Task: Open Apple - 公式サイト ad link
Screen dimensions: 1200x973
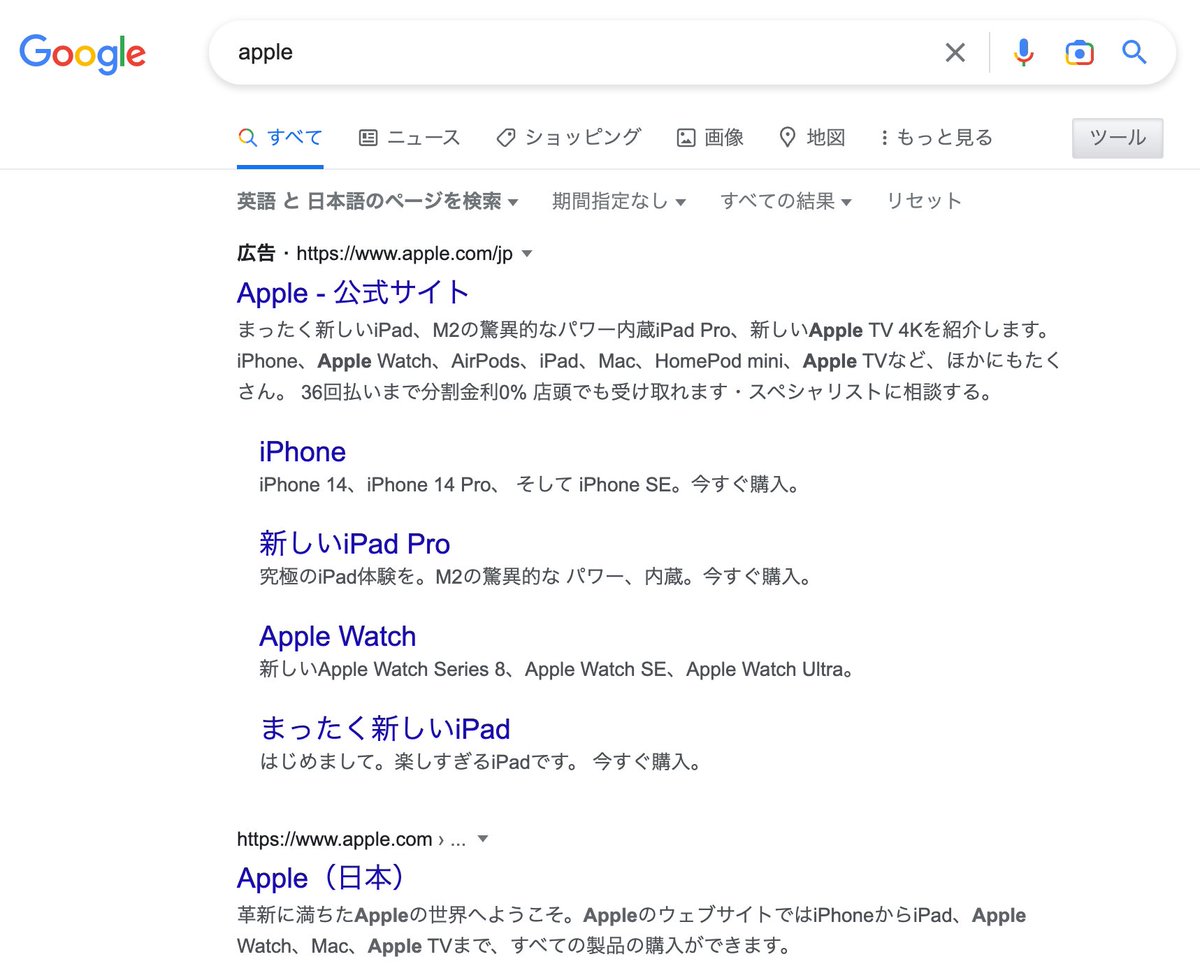Action: 353,293
